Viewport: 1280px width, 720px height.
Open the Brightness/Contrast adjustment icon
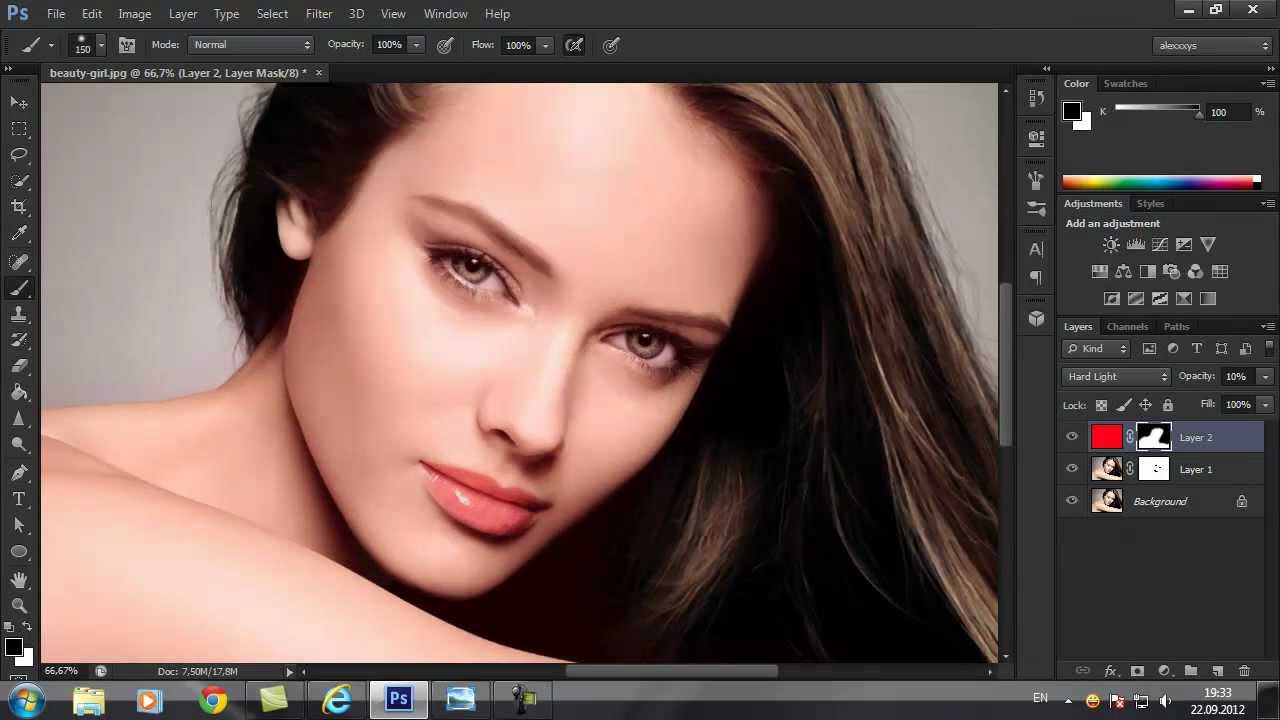click(x=1111, y=245)
